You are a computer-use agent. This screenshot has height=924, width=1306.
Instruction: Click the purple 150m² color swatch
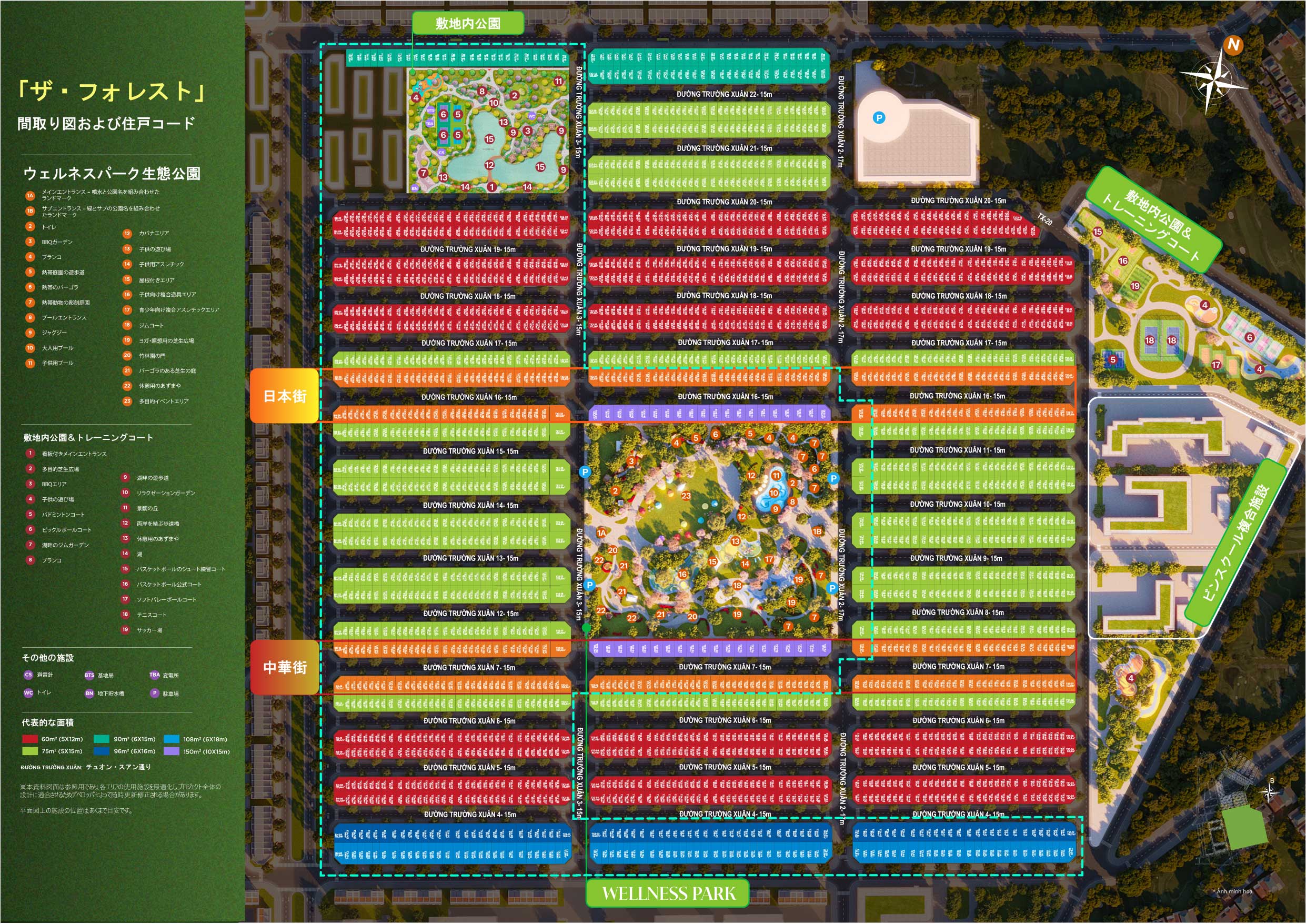172,751
